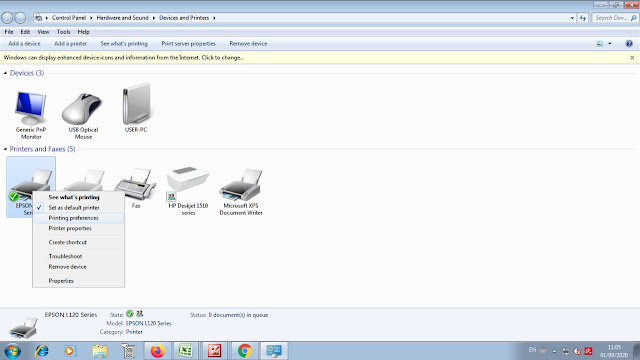Open the address bar history dropdown
Image resolution: width=640 pixels, height=360 pixels.
click(572, 18)
